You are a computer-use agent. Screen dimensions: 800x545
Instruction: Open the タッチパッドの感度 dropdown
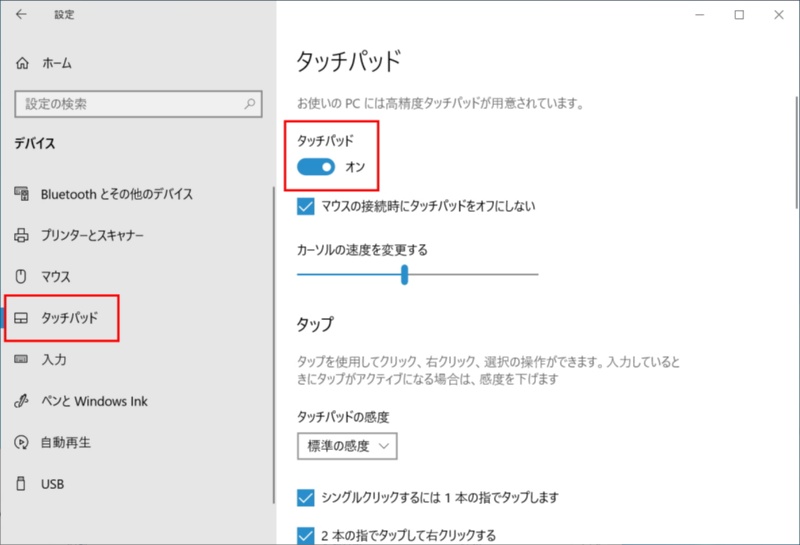347,446
